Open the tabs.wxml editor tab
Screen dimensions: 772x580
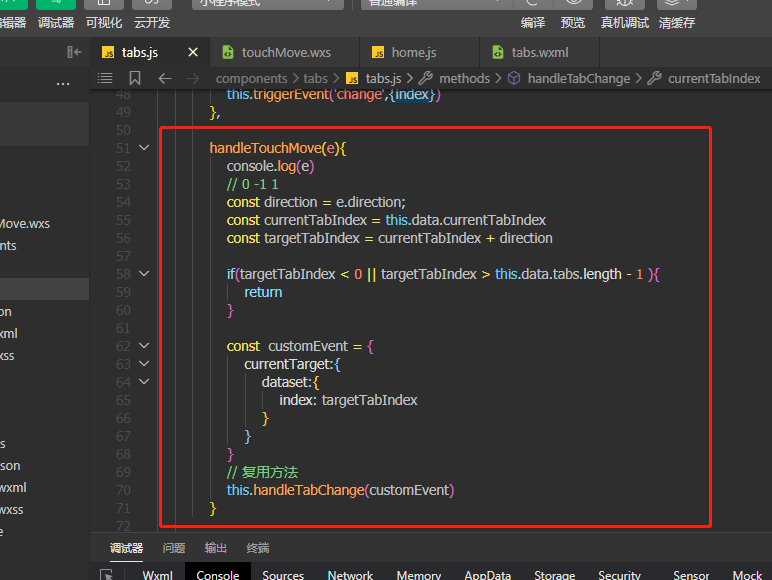[x=540, y=52]
